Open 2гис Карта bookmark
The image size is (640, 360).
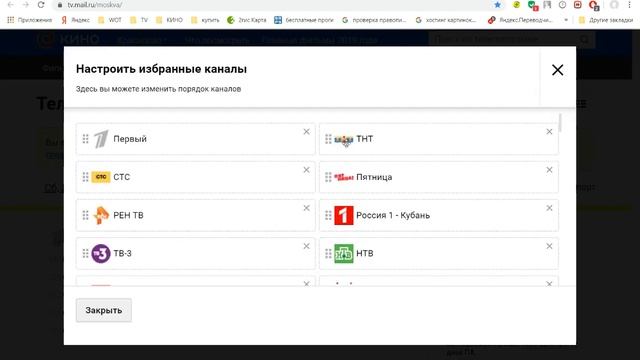[247, 20]
